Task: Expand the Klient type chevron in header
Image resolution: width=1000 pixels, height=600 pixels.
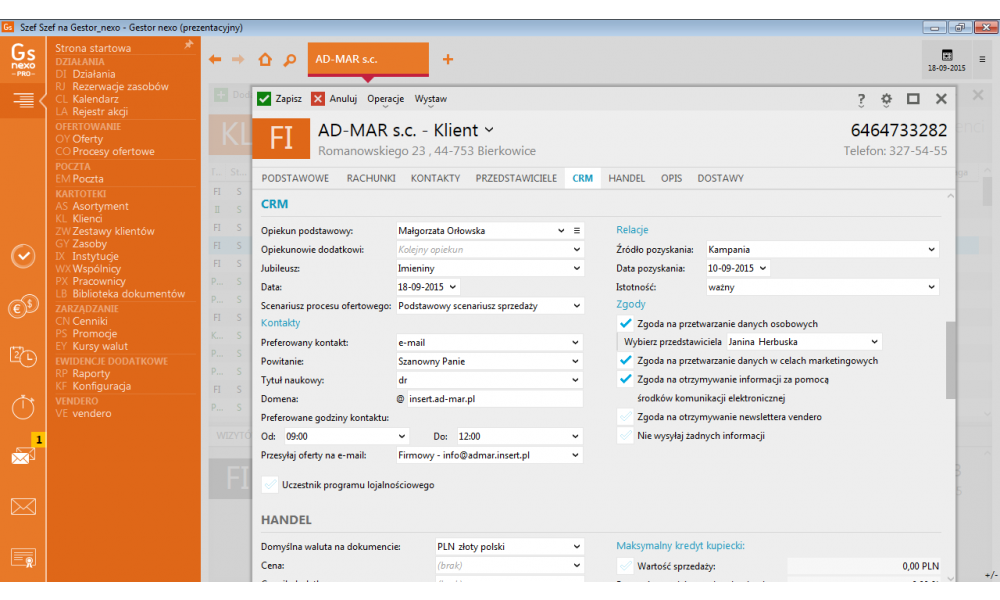Action: tap(489, 130)
